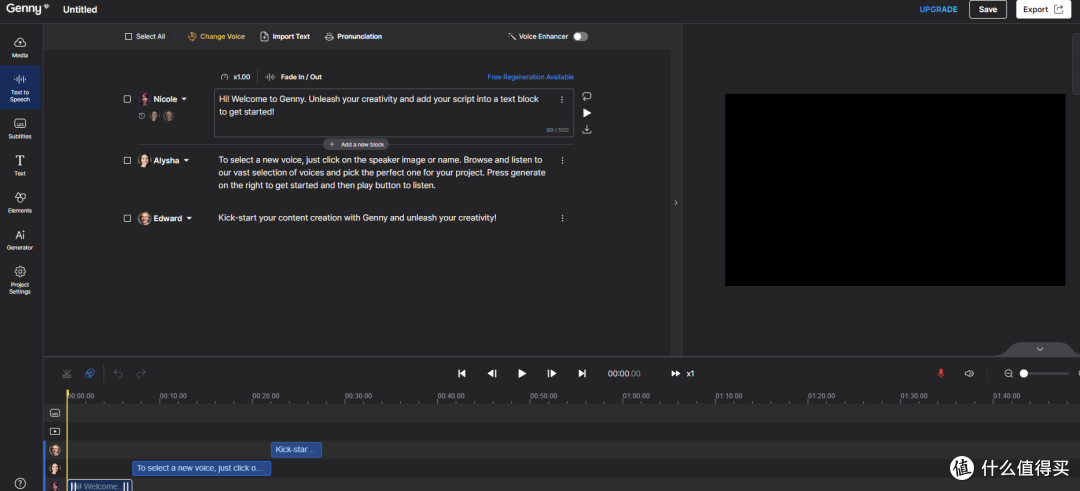Click Add a new block

pyautogui.click(x=356, y=145)
